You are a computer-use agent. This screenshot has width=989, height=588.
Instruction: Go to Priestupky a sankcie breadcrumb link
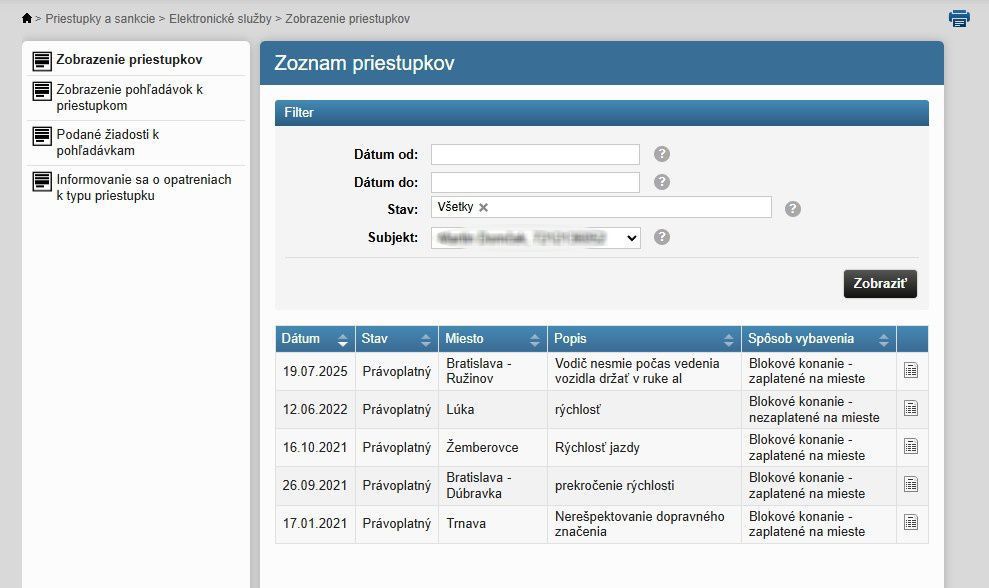(x=98, y=19)
